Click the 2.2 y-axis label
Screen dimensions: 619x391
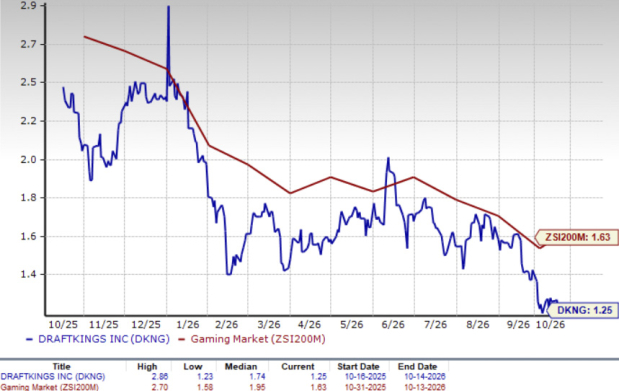28,121
